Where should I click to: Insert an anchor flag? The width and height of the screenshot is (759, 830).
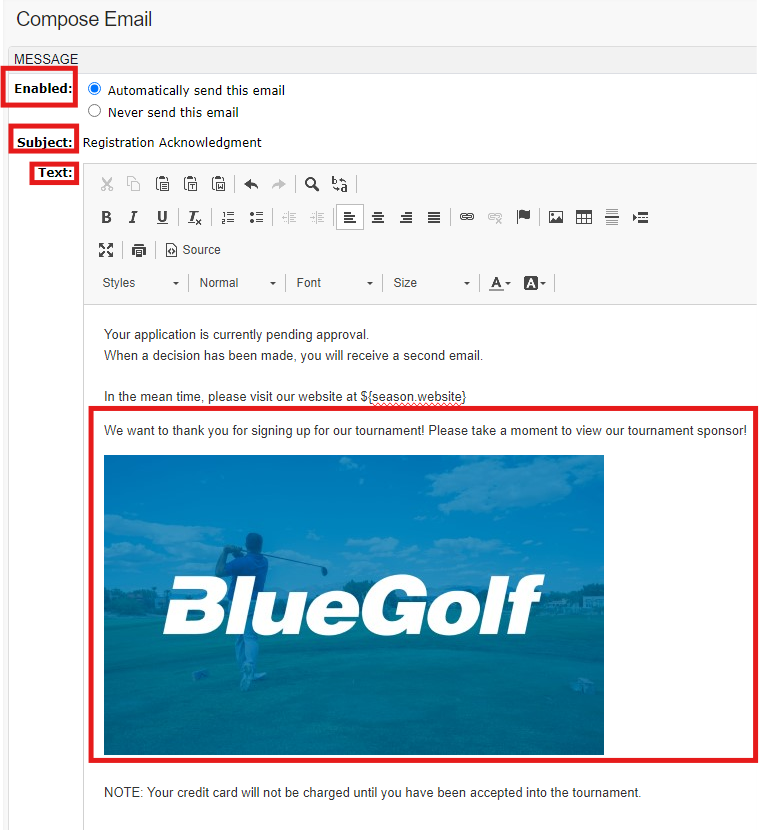pos(523,217)
